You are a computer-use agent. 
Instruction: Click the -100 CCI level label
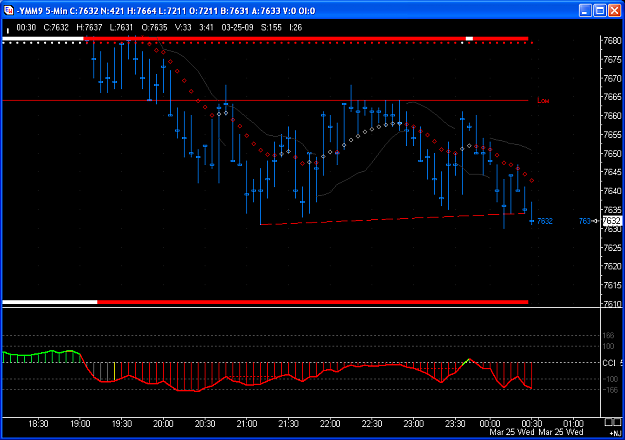point(610,379)
